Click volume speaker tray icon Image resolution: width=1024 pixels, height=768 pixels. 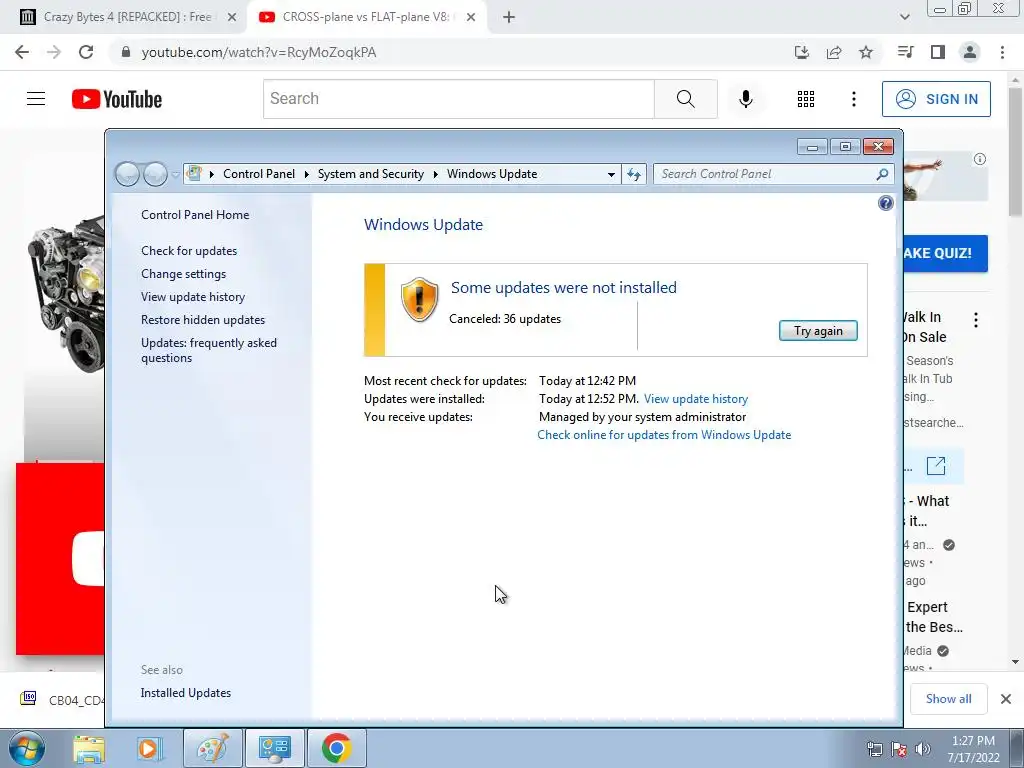(x=923, y=749)
